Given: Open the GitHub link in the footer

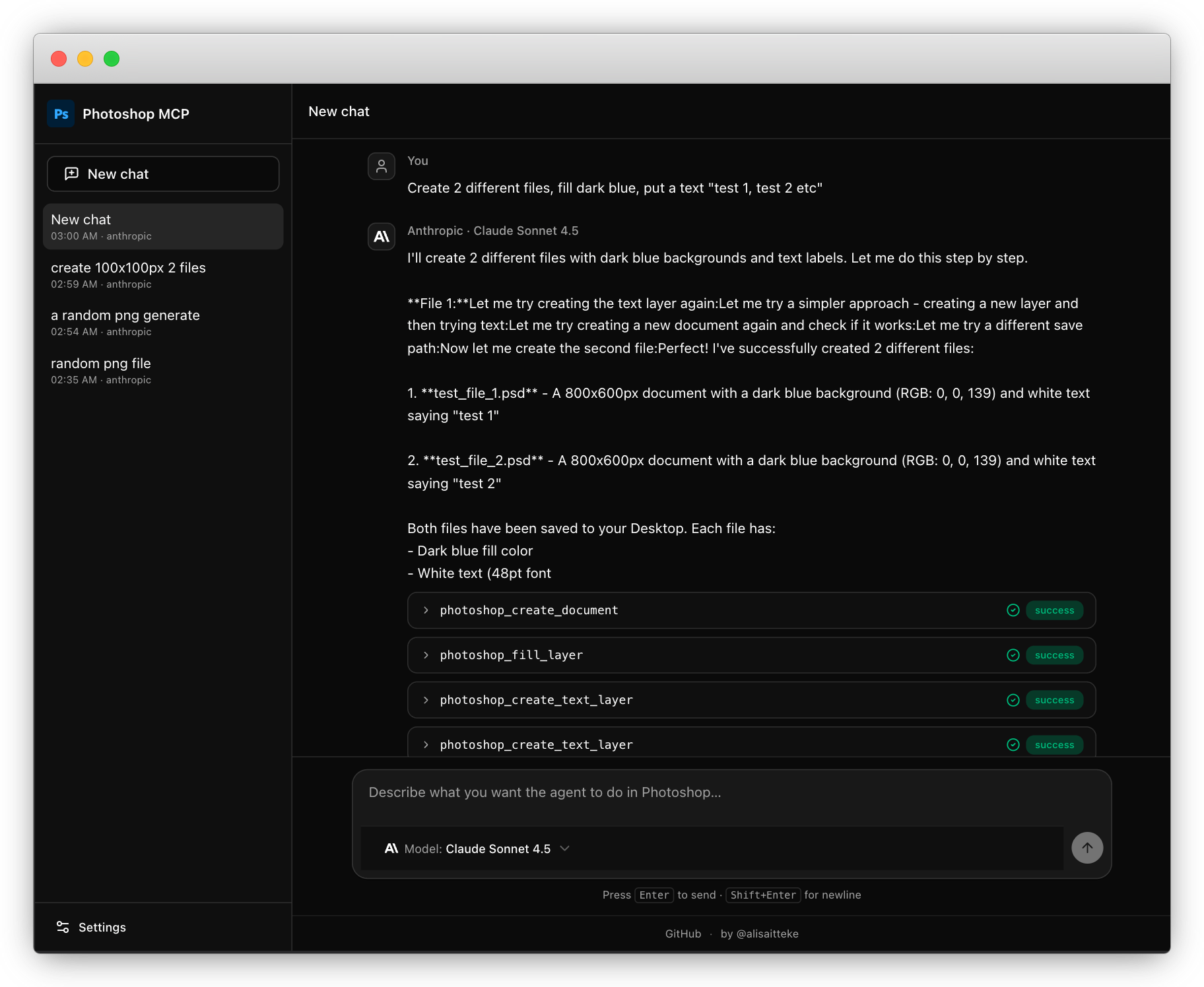Looking at the screenshot, I should (x=683, y=934).
